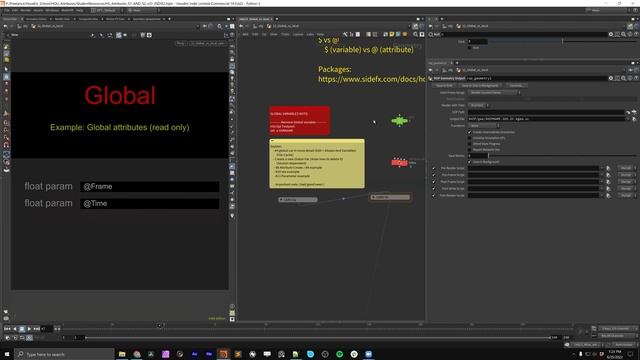Open Chrome from taskbar
640x360 pixels.
(137, 354)
